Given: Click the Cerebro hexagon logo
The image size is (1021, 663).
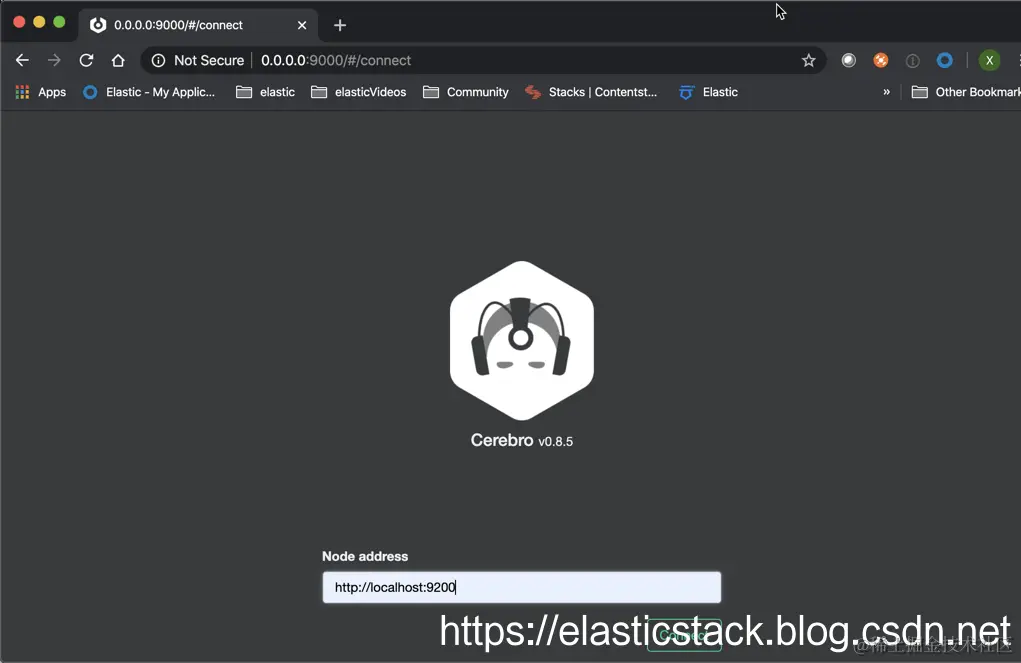Looking at the screenshot, I should click(522, 340).
